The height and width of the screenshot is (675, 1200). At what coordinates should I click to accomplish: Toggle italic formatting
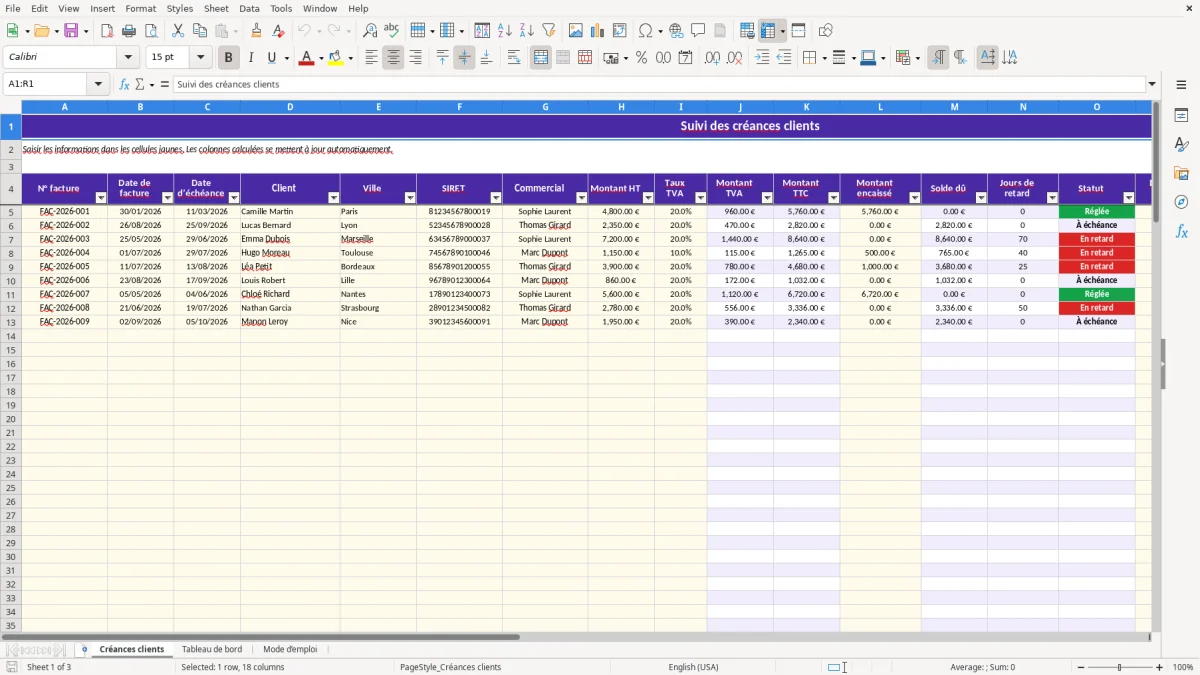click(x=250, y=58)
